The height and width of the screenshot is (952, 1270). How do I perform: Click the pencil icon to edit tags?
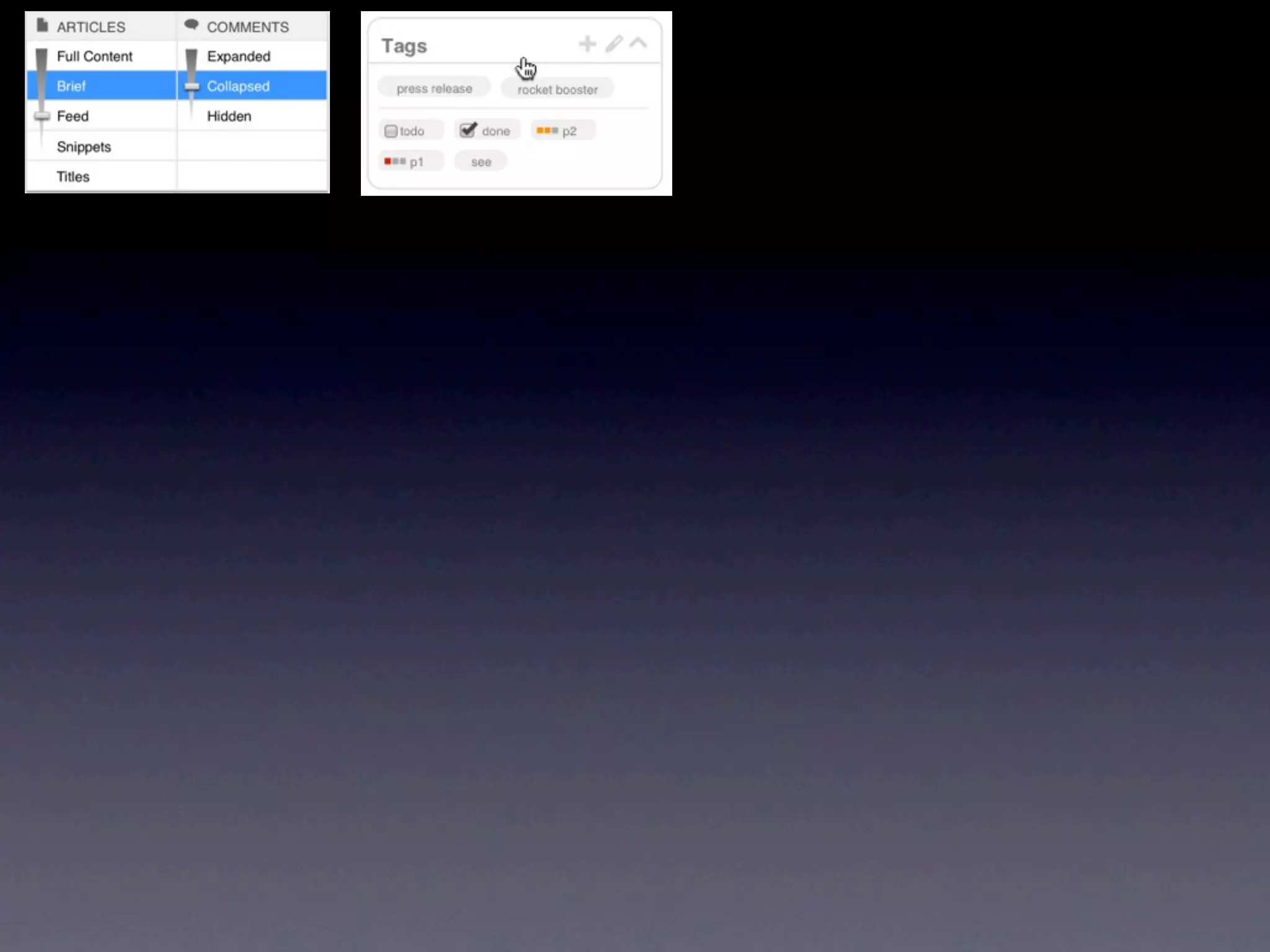click(613, 44)
